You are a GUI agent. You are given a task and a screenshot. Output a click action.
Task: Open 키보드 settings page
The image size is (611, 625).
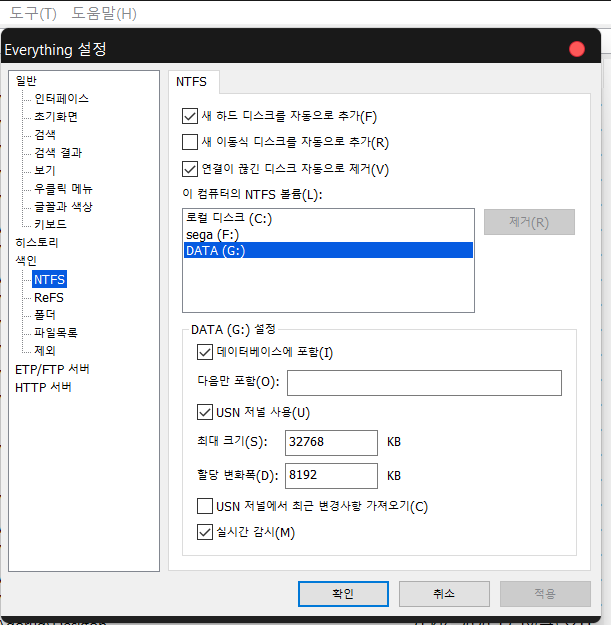(50, 224)
